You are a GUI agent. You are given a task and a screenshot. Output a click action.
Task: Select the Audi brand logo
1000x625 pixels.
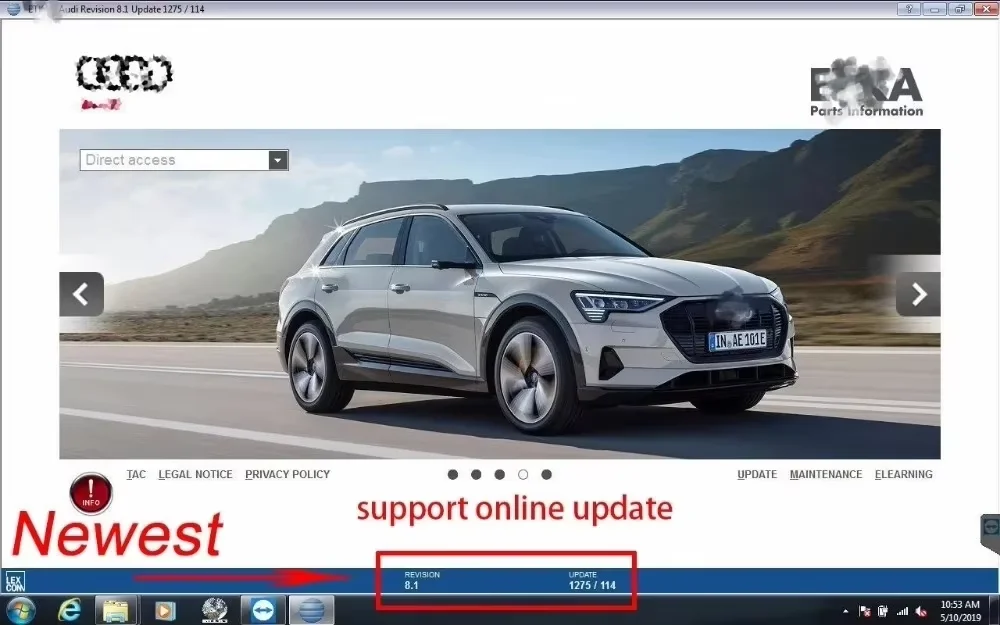122,75
